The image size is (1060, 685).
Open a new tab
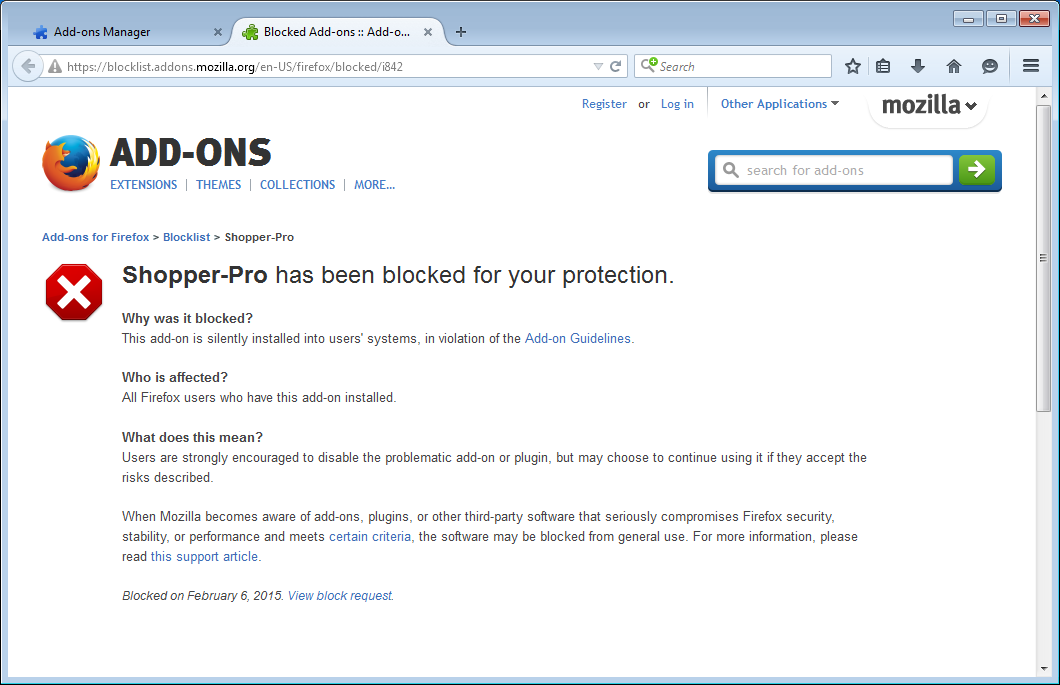tap(461, 32)
